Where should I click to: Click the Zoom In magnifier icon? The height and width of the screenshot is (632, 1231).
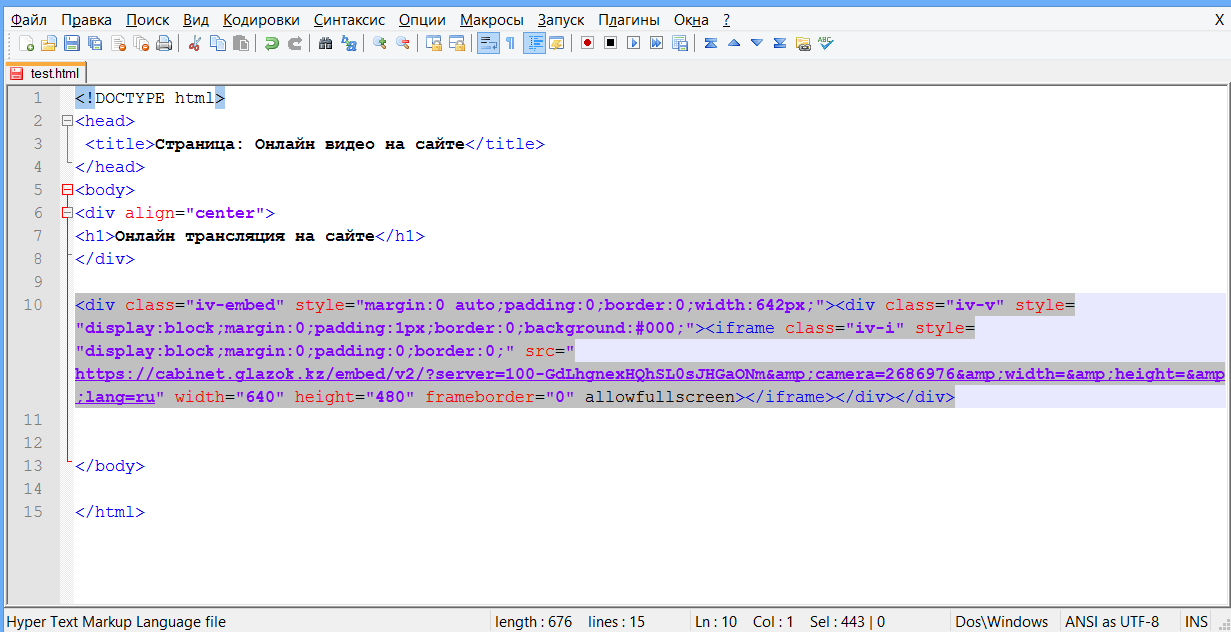380,43
